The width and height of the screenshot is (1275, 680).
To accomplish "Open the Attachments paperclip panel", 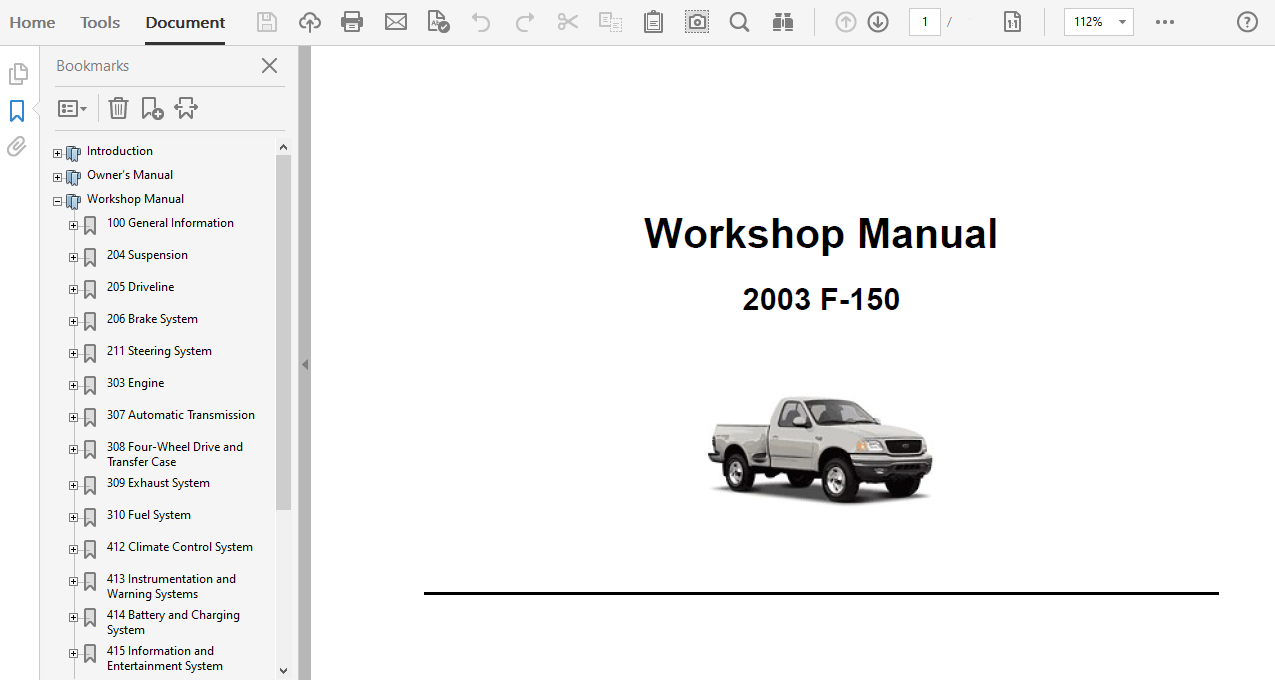I will [x=17, y=147].
